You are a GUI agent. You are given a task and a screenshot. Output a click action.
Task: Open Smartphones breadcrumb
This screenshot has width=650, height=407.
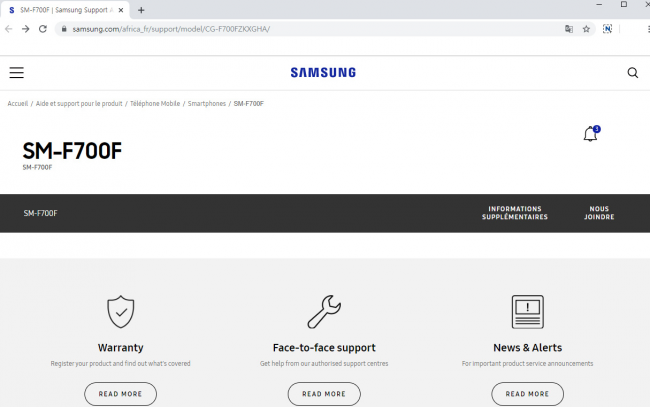click(206, 104)
